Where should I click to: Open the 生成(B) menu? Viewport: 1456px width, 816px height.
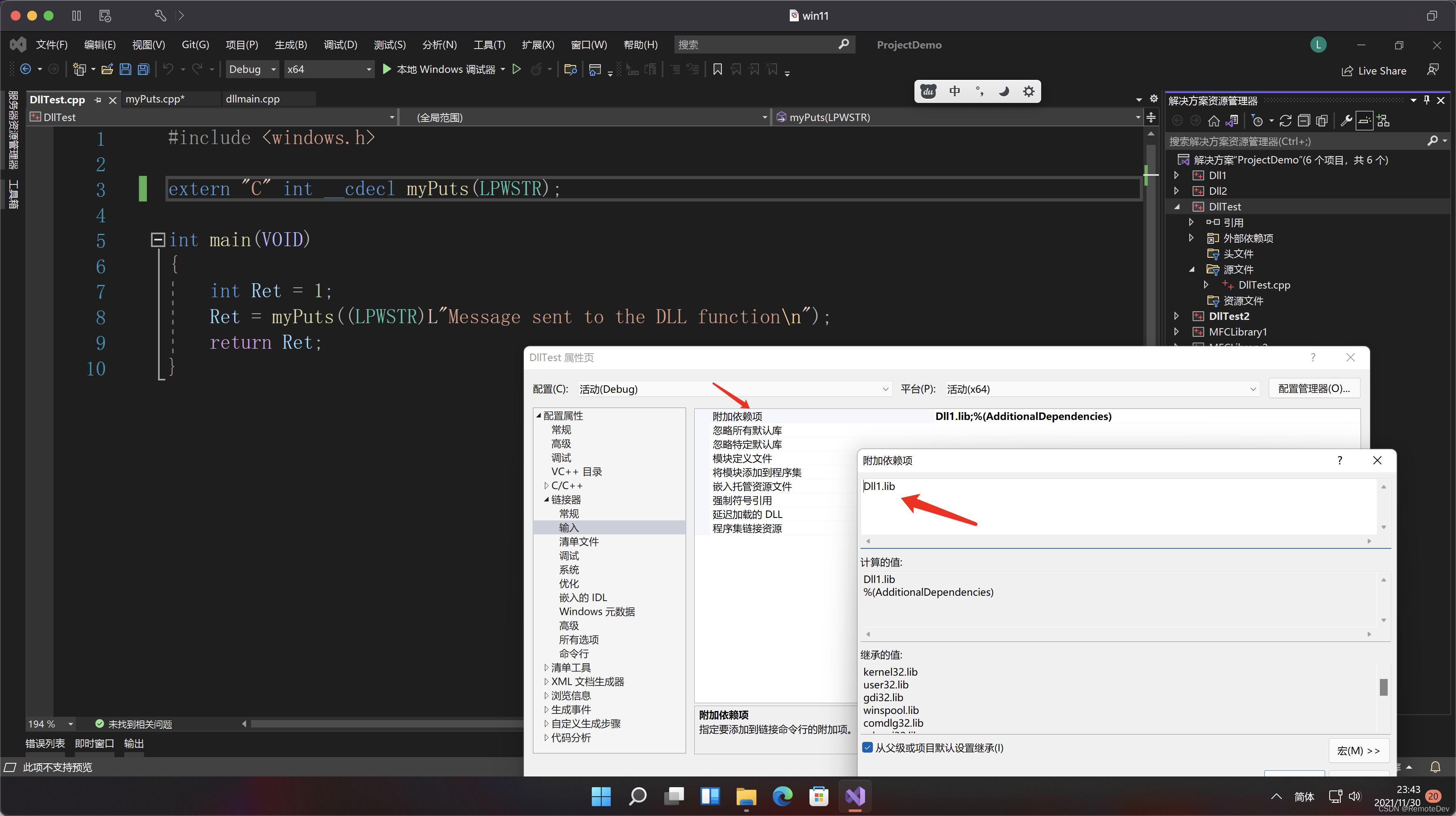point(291,45)
